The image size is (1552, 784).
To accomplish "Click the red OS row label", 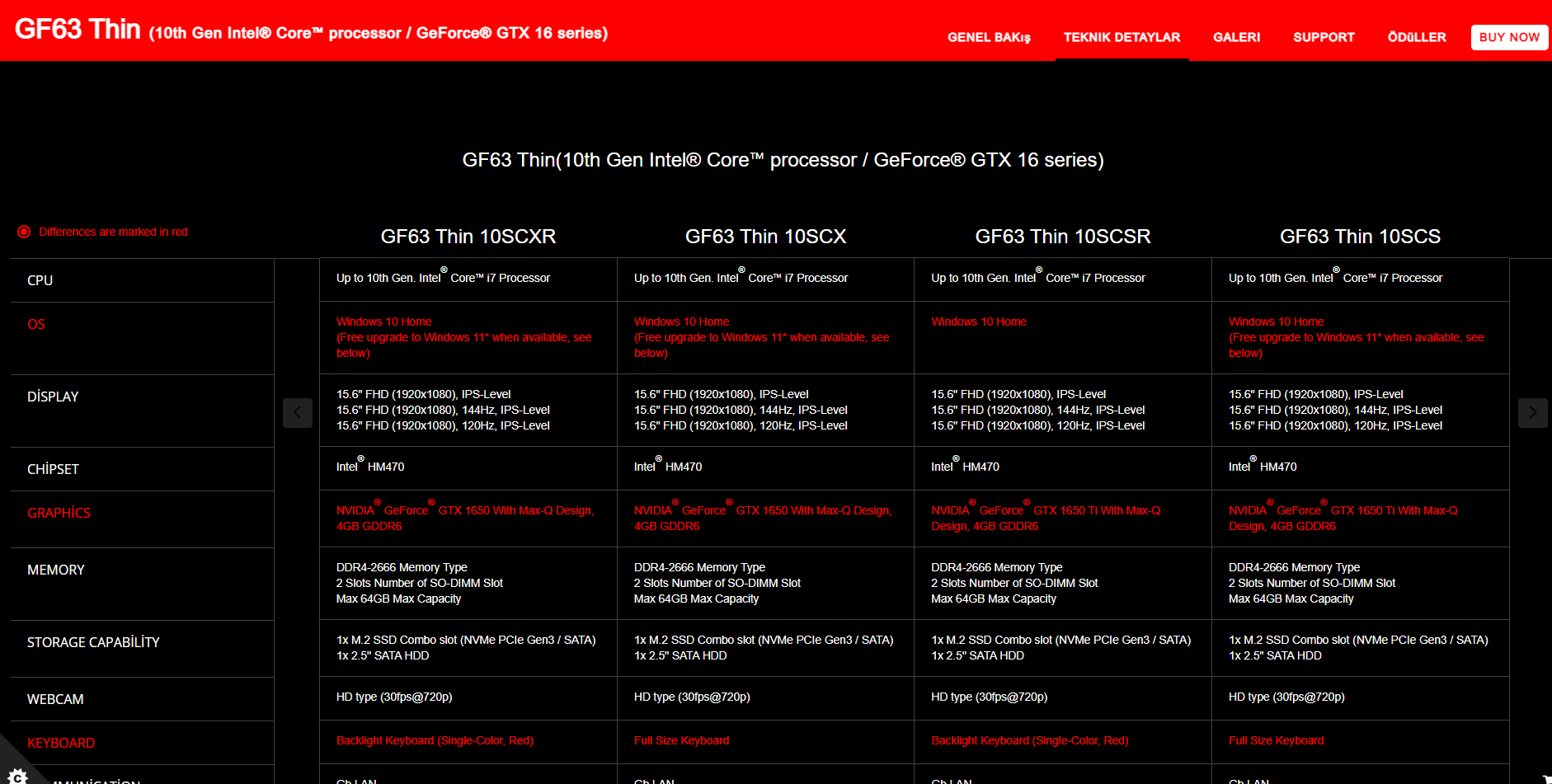I will point(36,324).
